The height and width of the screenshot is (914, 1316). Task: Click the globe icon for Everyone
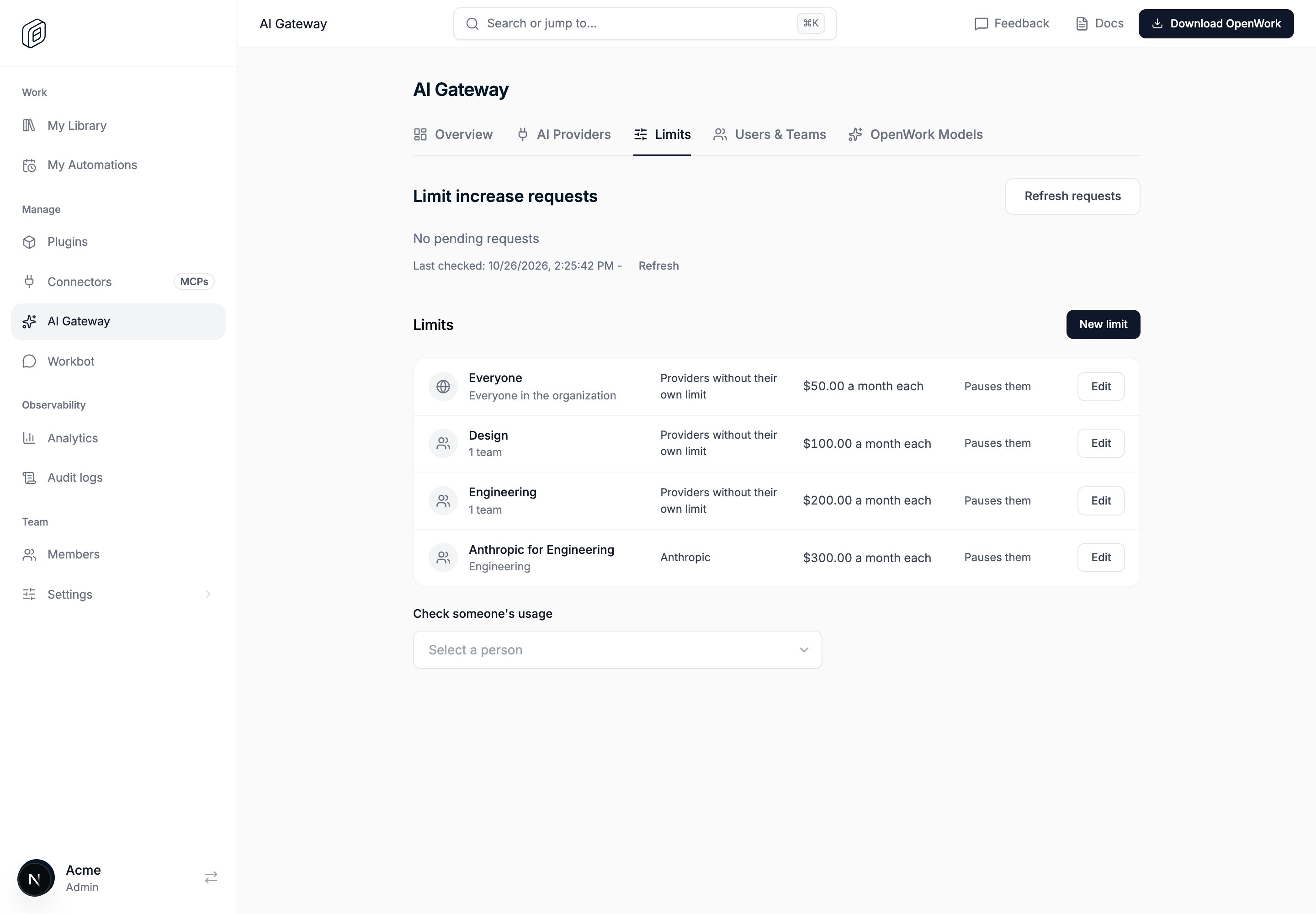pos(443,387)
